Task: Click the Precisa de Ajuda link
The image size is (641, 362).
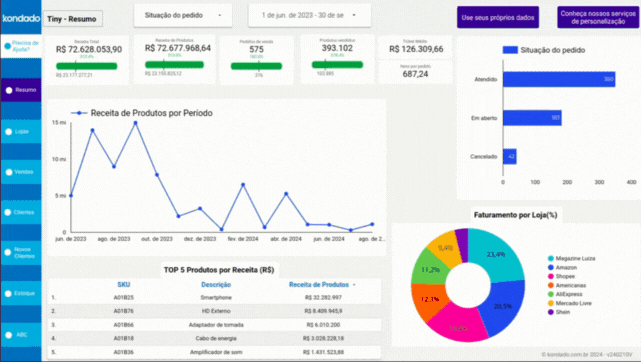Action: coord(25,46)
